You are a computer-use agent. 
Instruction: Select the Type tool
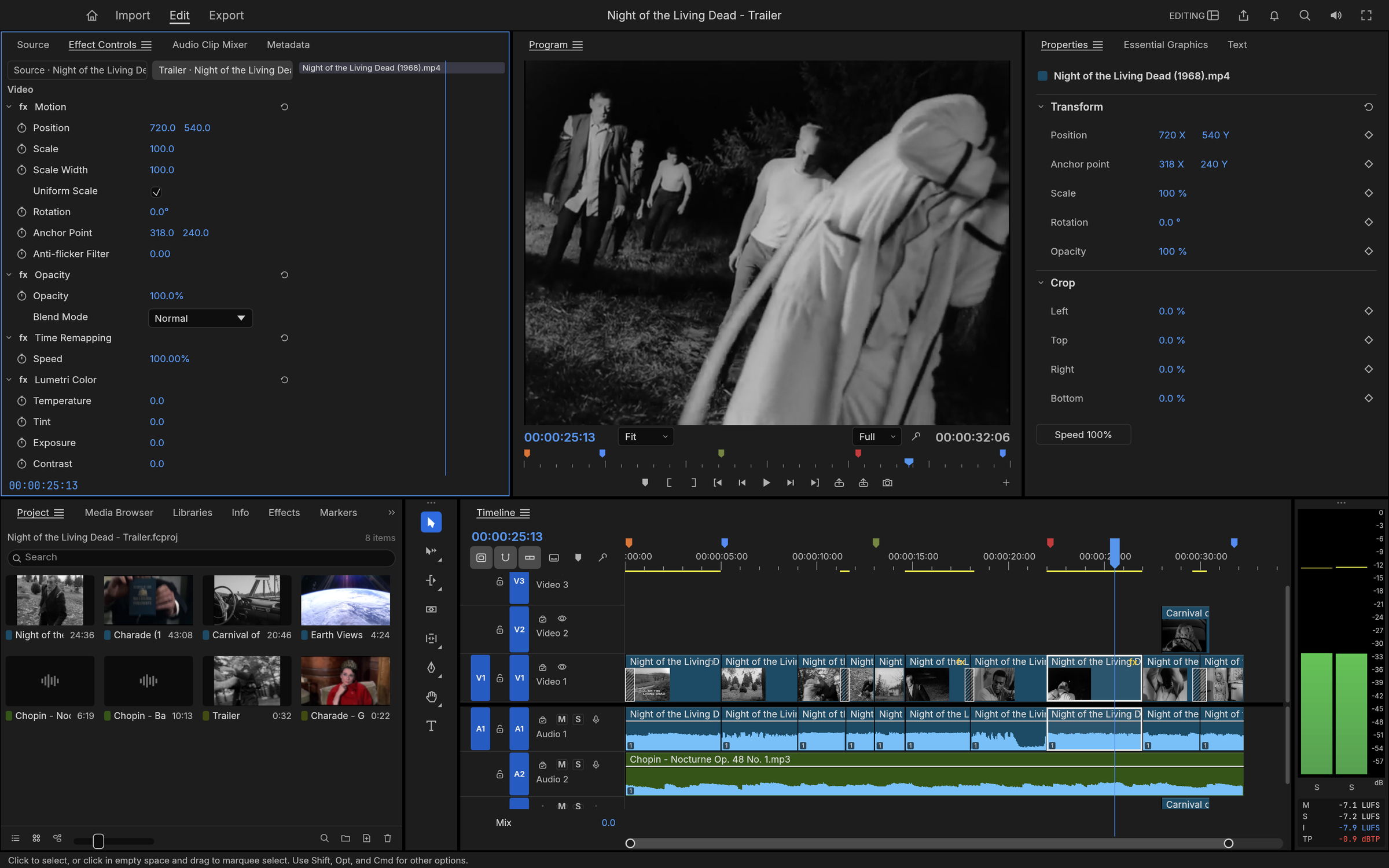[x=431, y=726]
